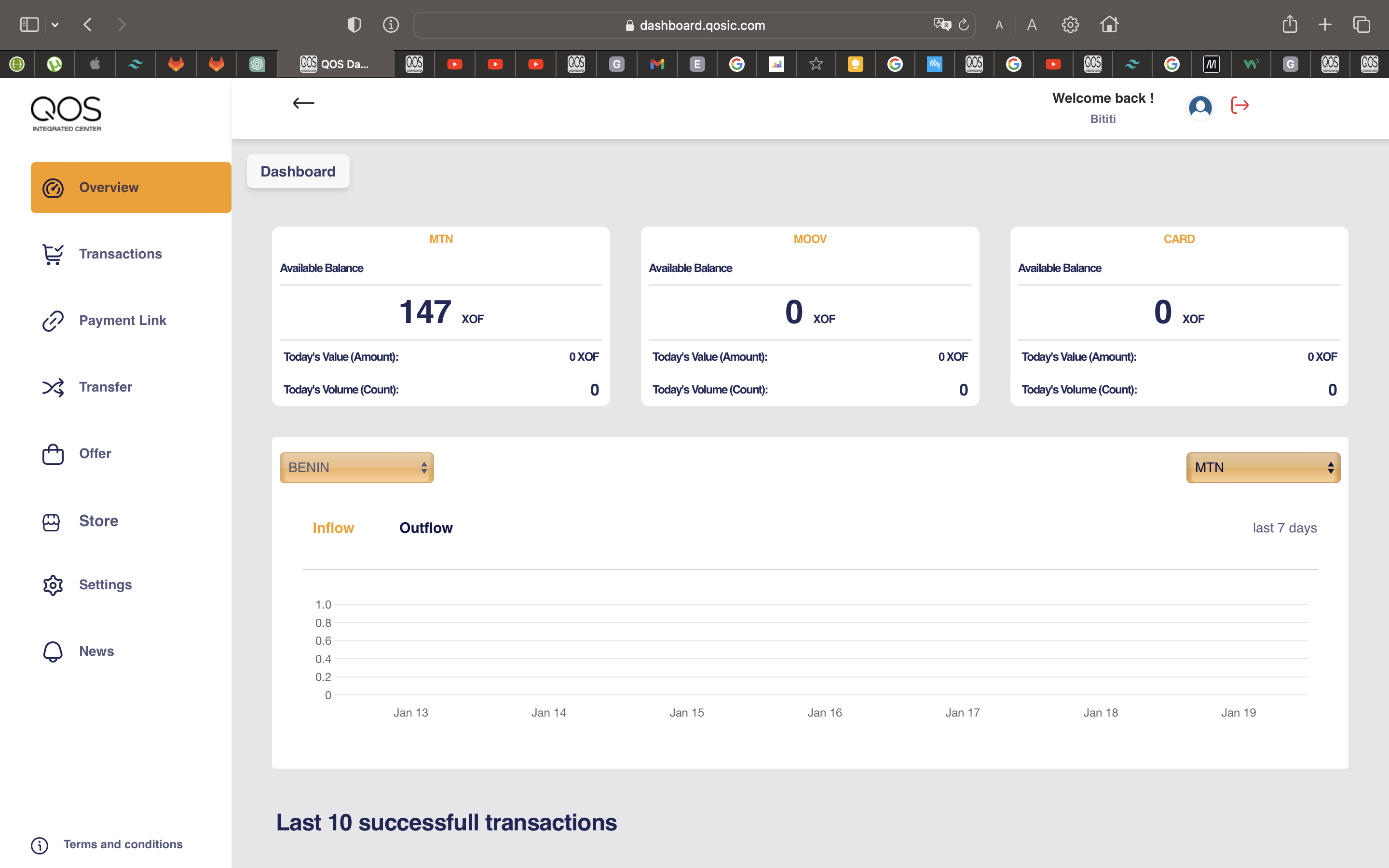Click the Offer shopping bag icon
1389x868 pixels.
coord(53,454)
